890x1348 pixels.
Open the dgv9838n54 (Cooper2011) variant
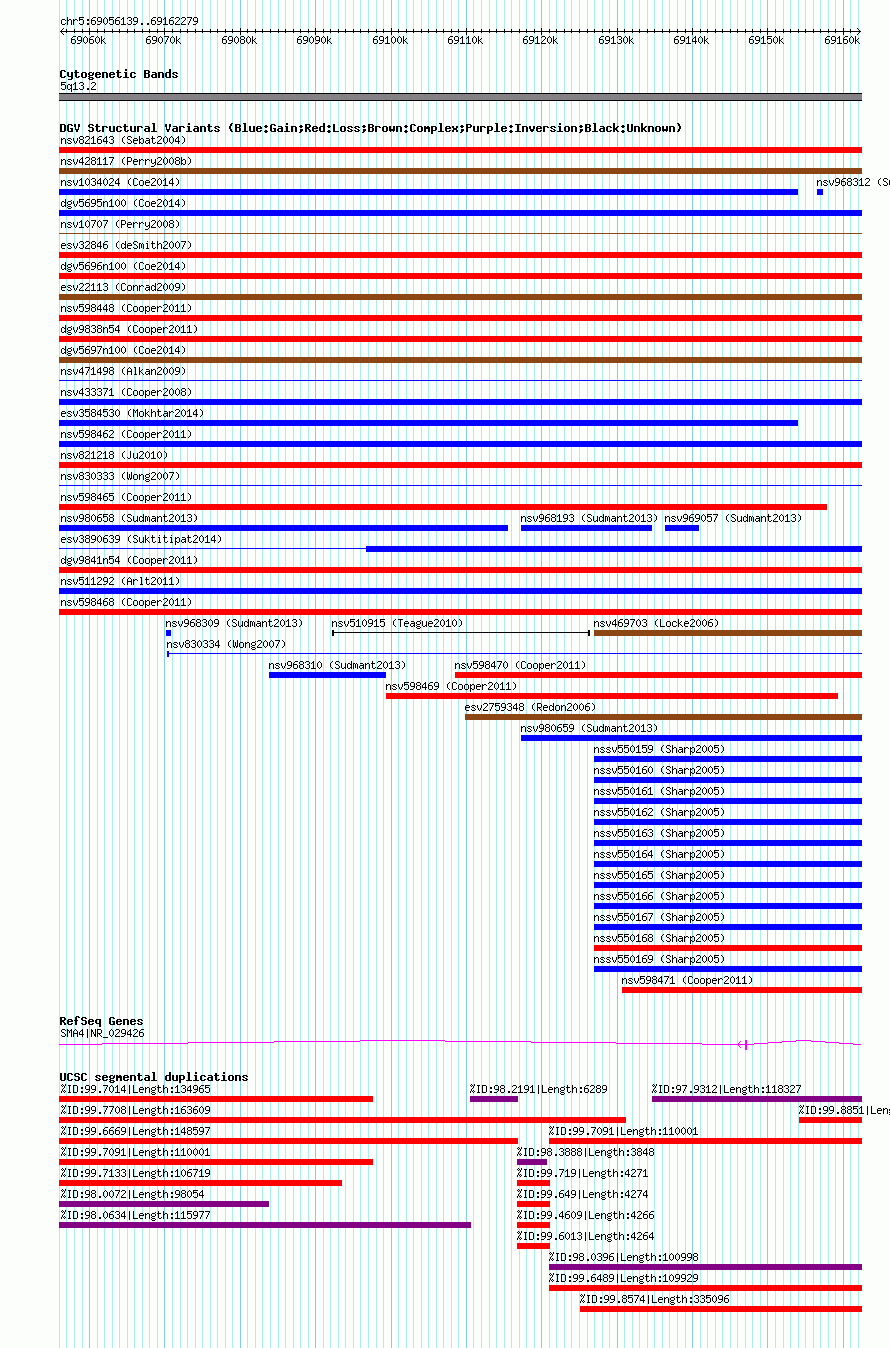coord(129,329)
